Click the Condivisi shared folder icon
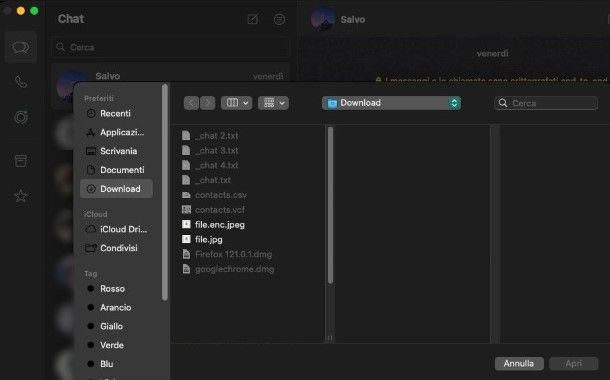This screenshot has width=610, height=380. (91, 248)
